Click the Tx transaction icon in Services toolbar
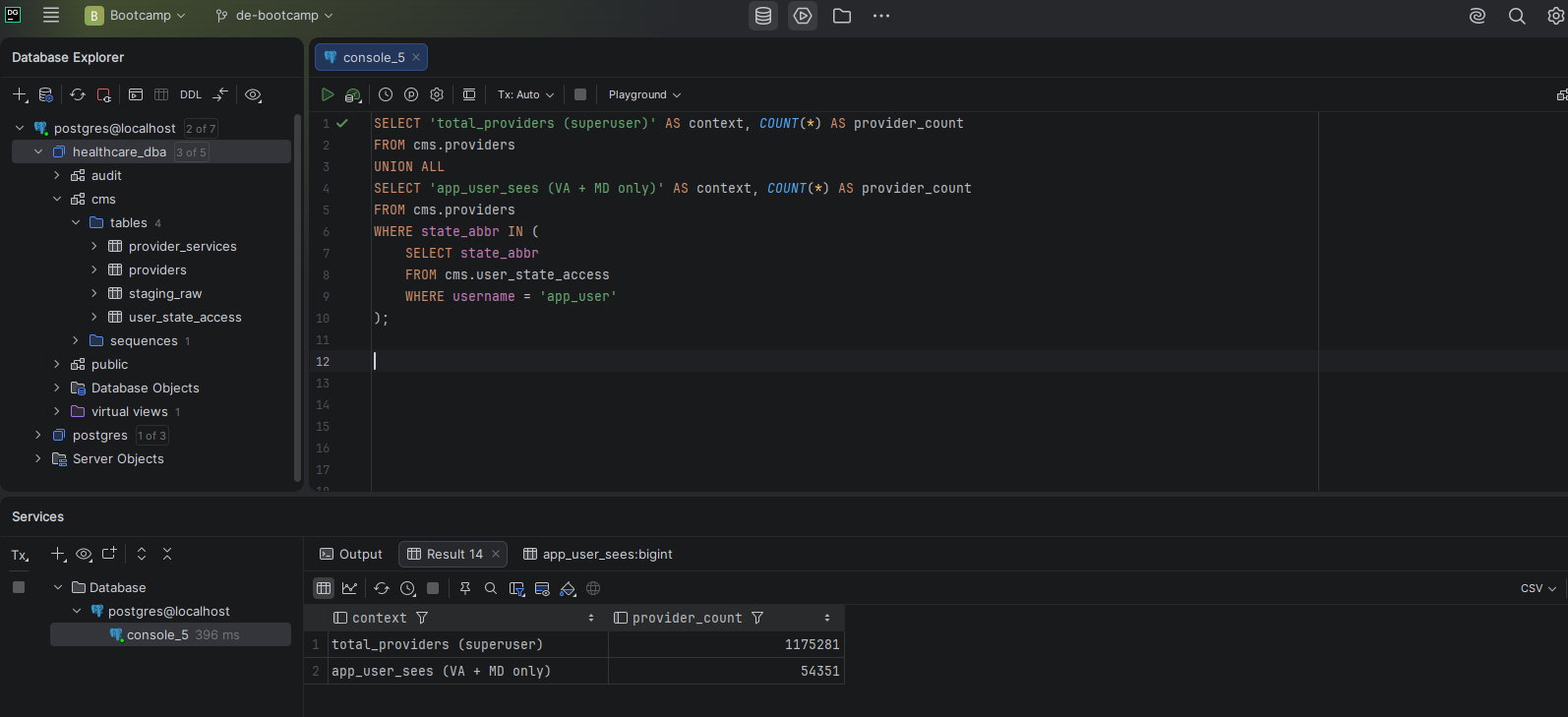The height and width of the screenshot is (717, 1568). click(x=20, y=555)
